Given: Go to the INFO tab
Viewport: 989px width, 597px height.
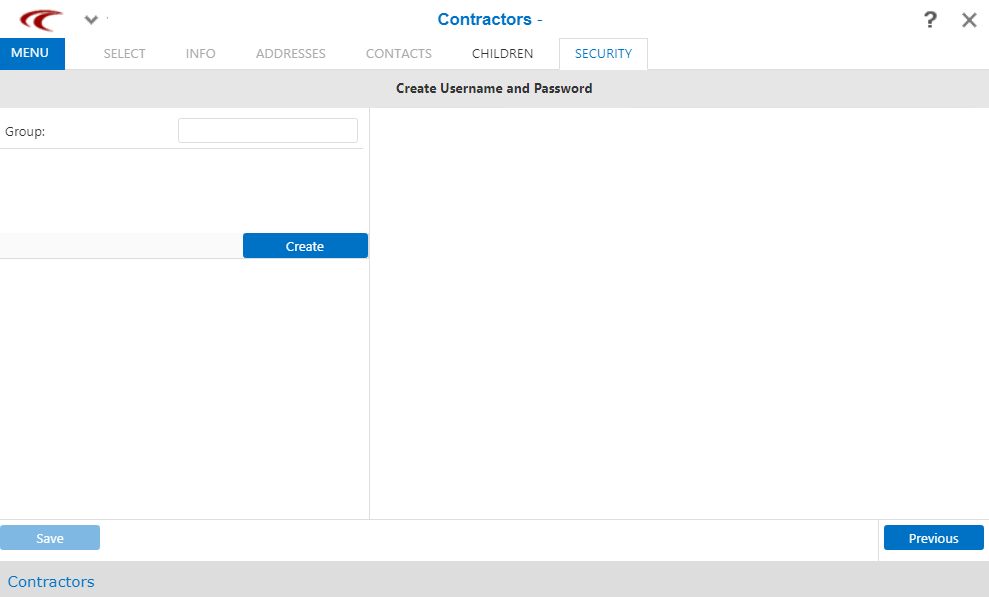Looking at the screenshot, I should click(200, 54).
